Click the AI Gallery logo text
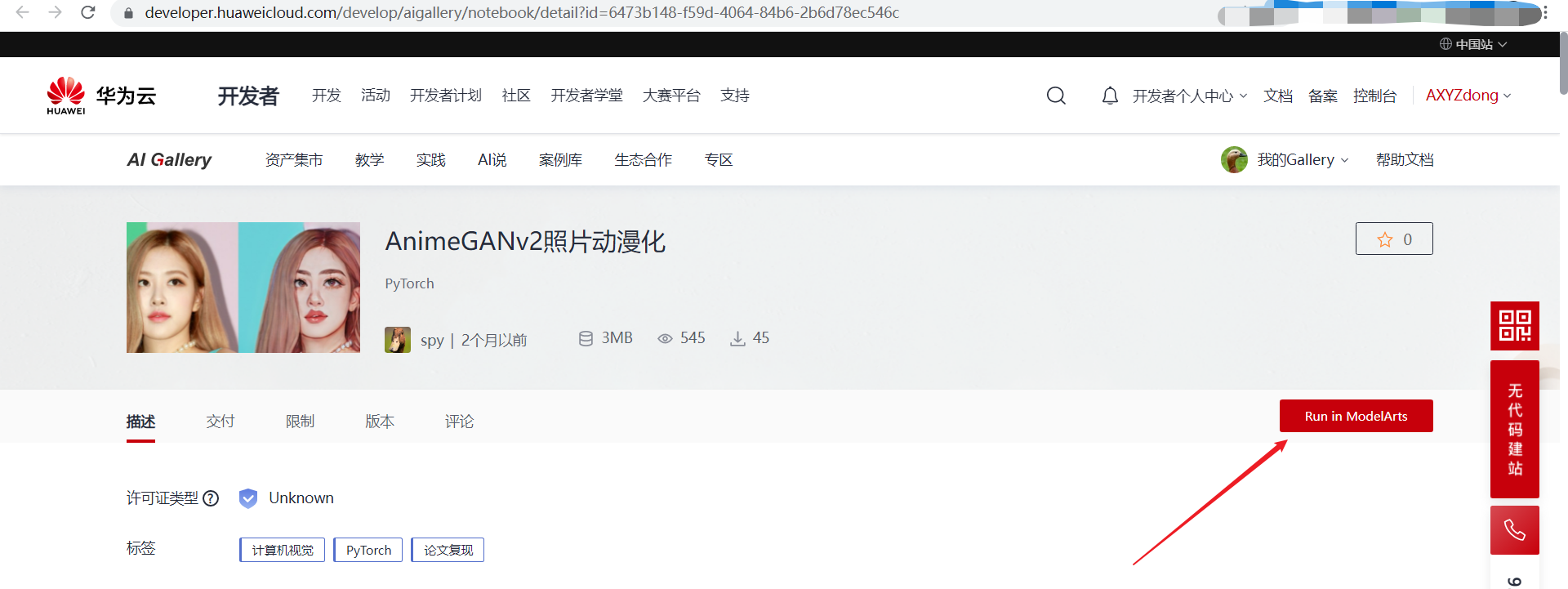1568x589 pixels. pos(169,160)
